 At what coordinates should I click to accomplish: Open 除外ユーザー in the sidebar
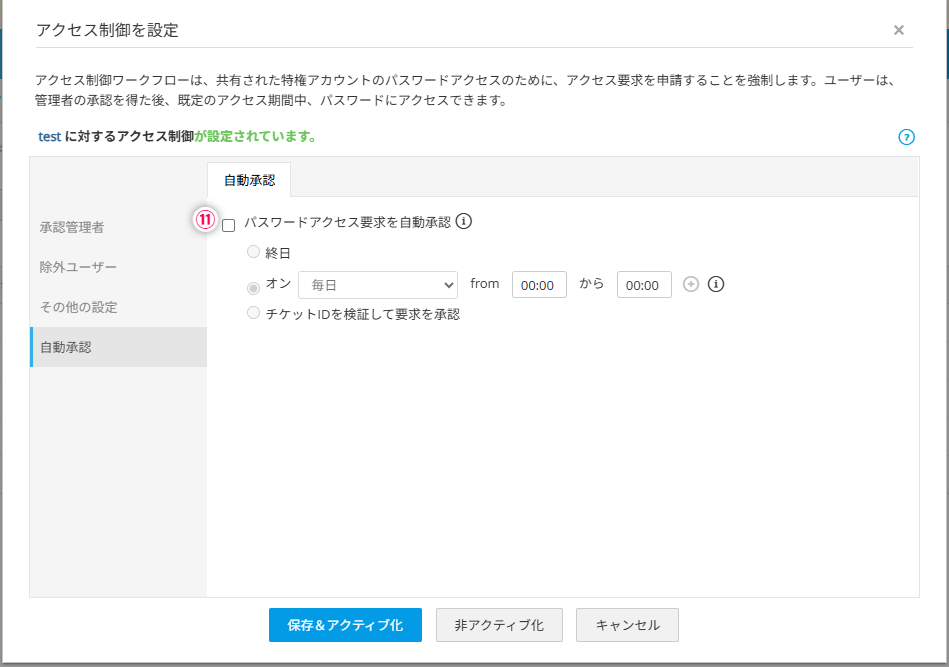(78, 267)
